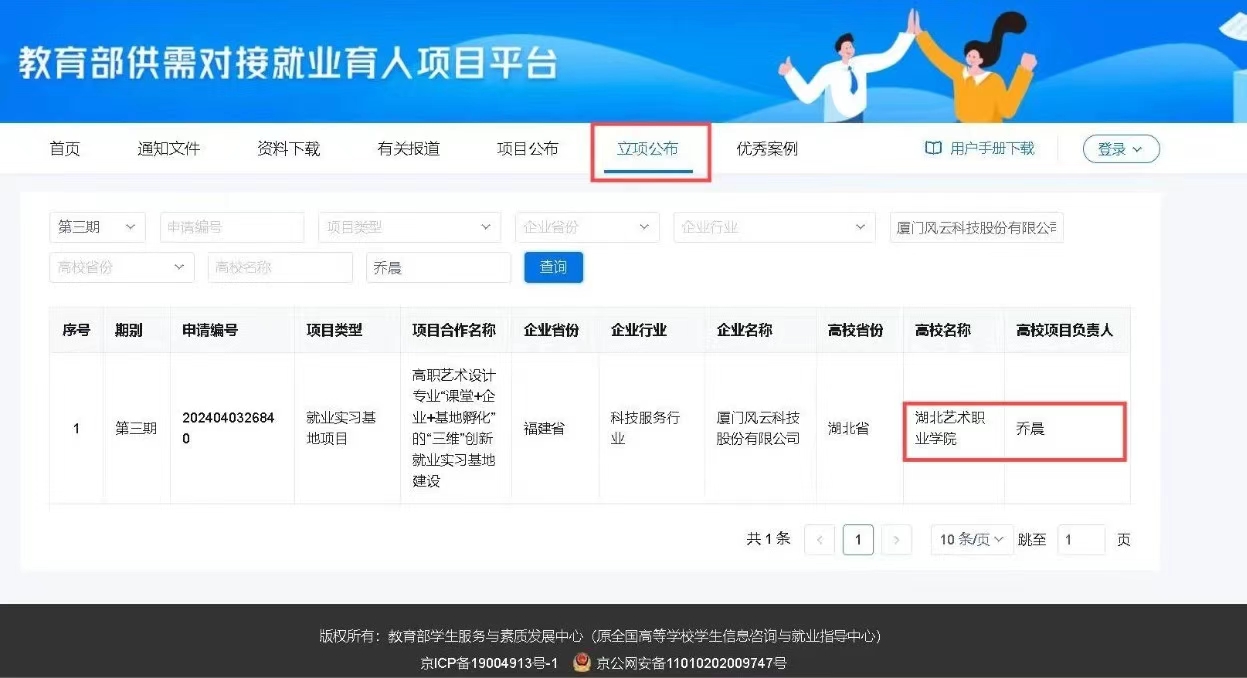Image resolution: width=1247 pixels, height=678 pixels.
Task: Click the user manual book icon
Action: (x=932, y=149)
